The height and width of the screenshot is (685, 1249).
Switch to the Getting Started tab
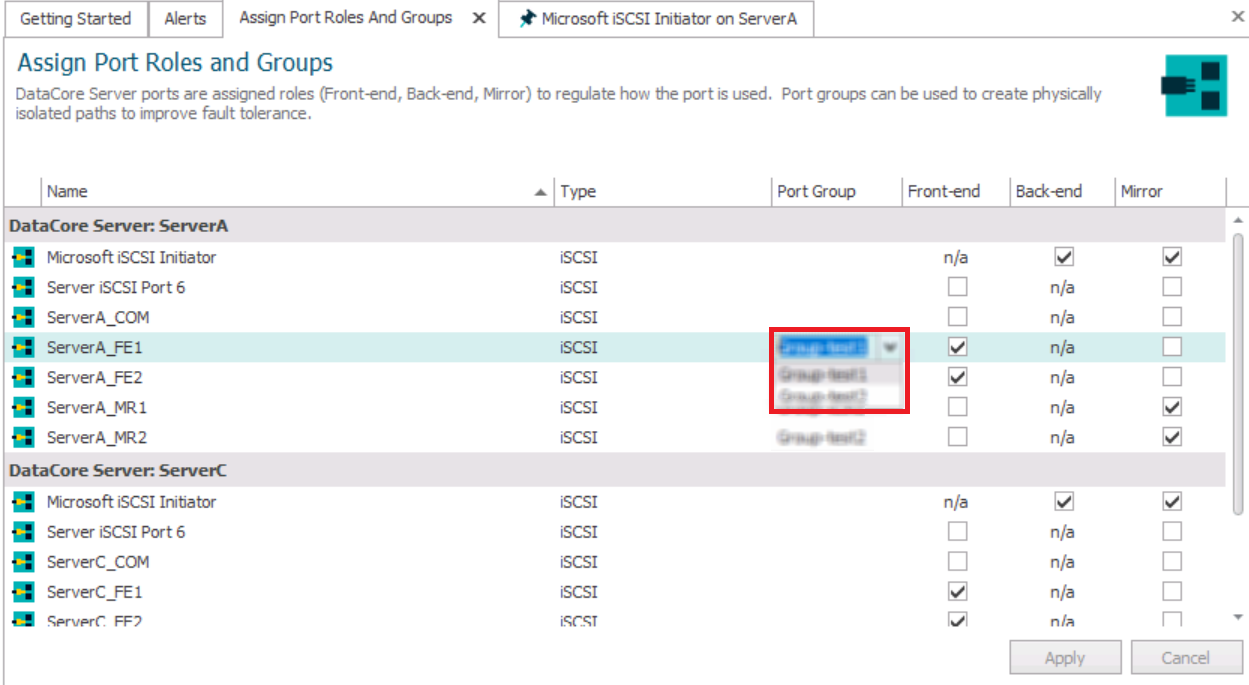click(x=75, y=19)
